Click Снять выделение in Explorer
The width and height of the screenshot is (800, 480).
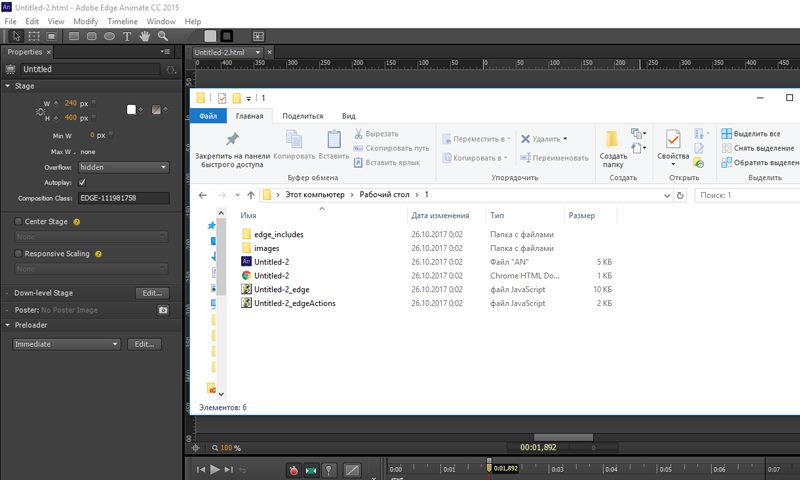[x=758, y=148]
